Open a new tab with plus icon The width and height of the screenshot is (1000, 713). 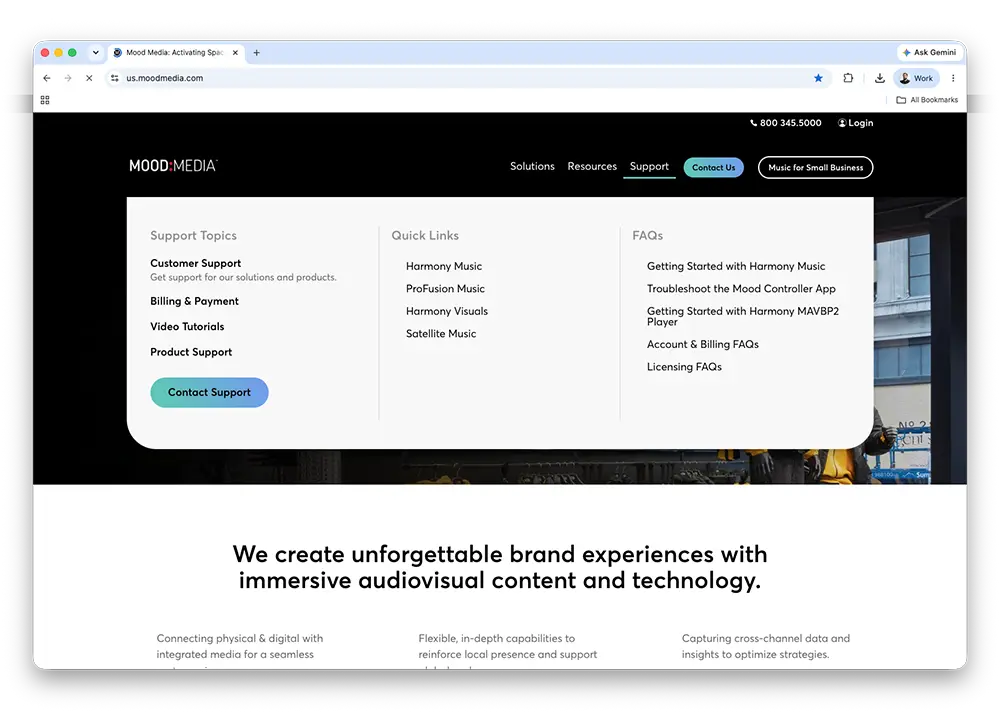click(256, 52)
